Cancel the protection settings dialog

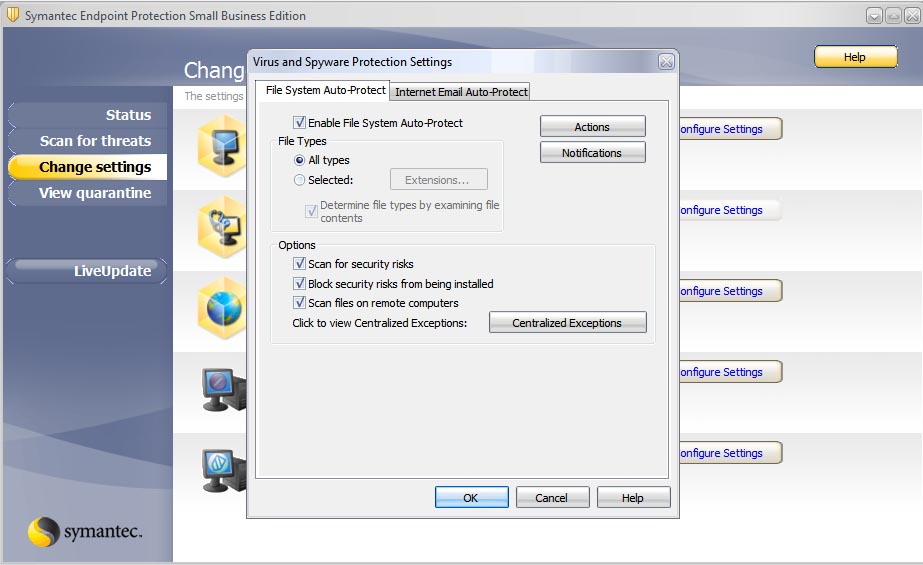tap(552, 497)
